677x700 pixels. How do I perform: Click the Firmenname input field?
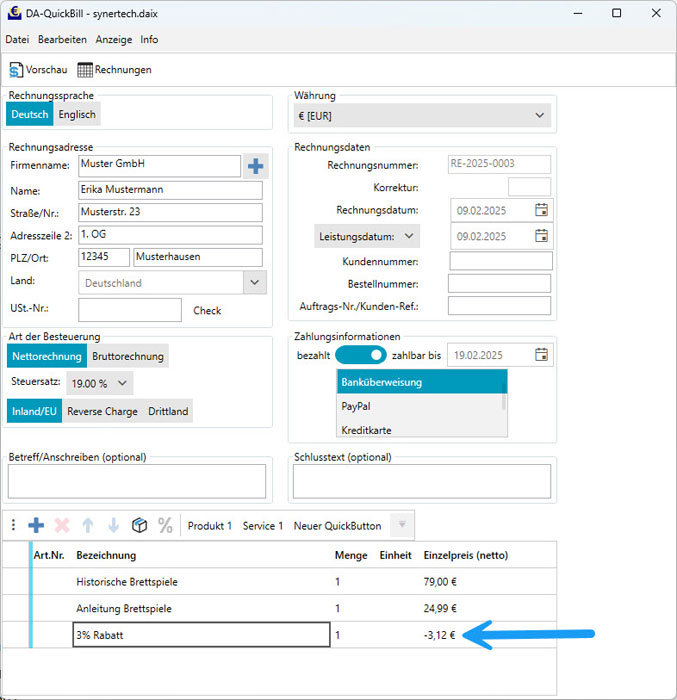pos(159,166)
